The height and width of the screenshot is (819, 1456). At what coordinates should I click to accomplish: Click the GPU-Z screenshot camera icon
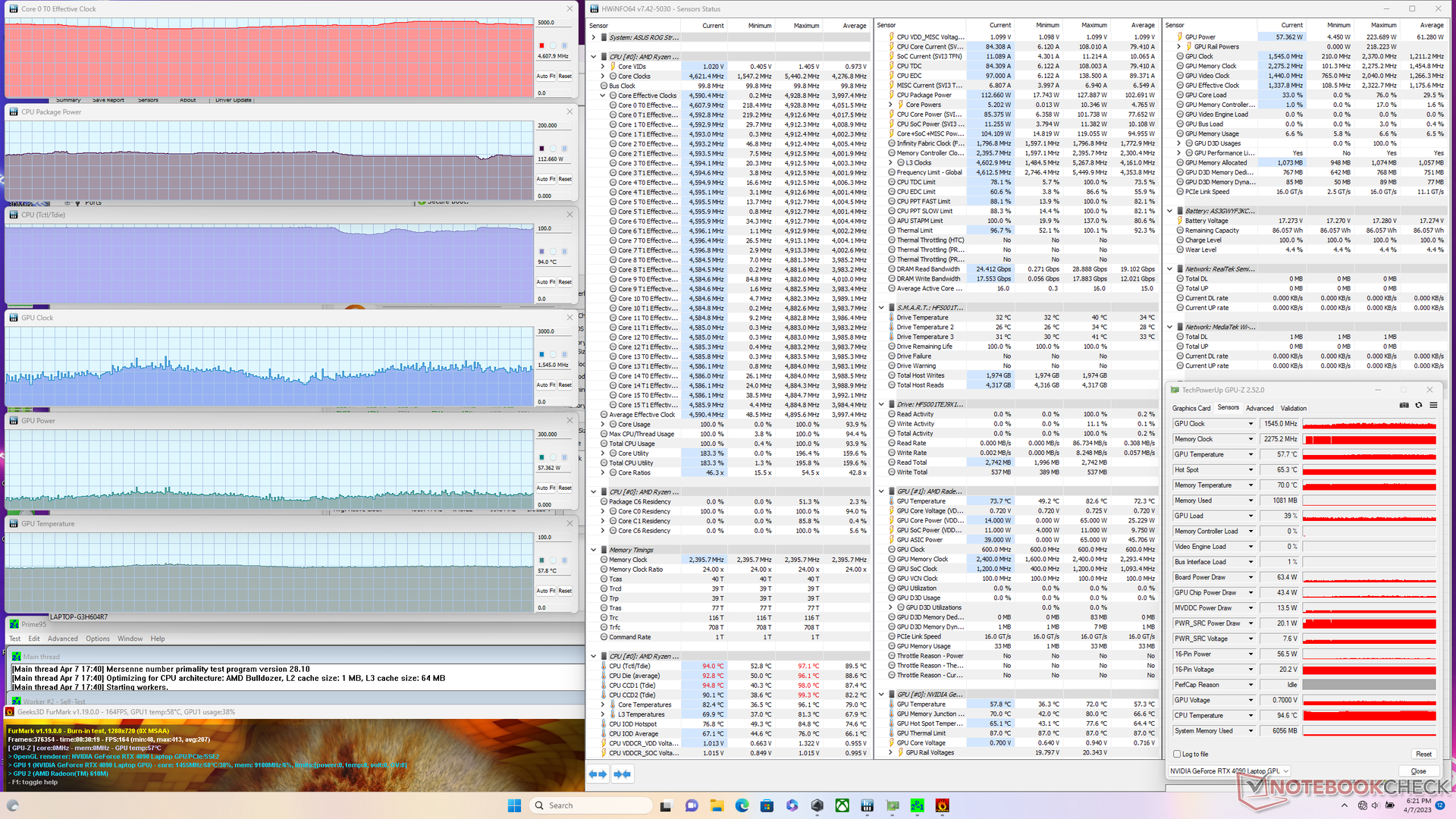[1404, 406]
